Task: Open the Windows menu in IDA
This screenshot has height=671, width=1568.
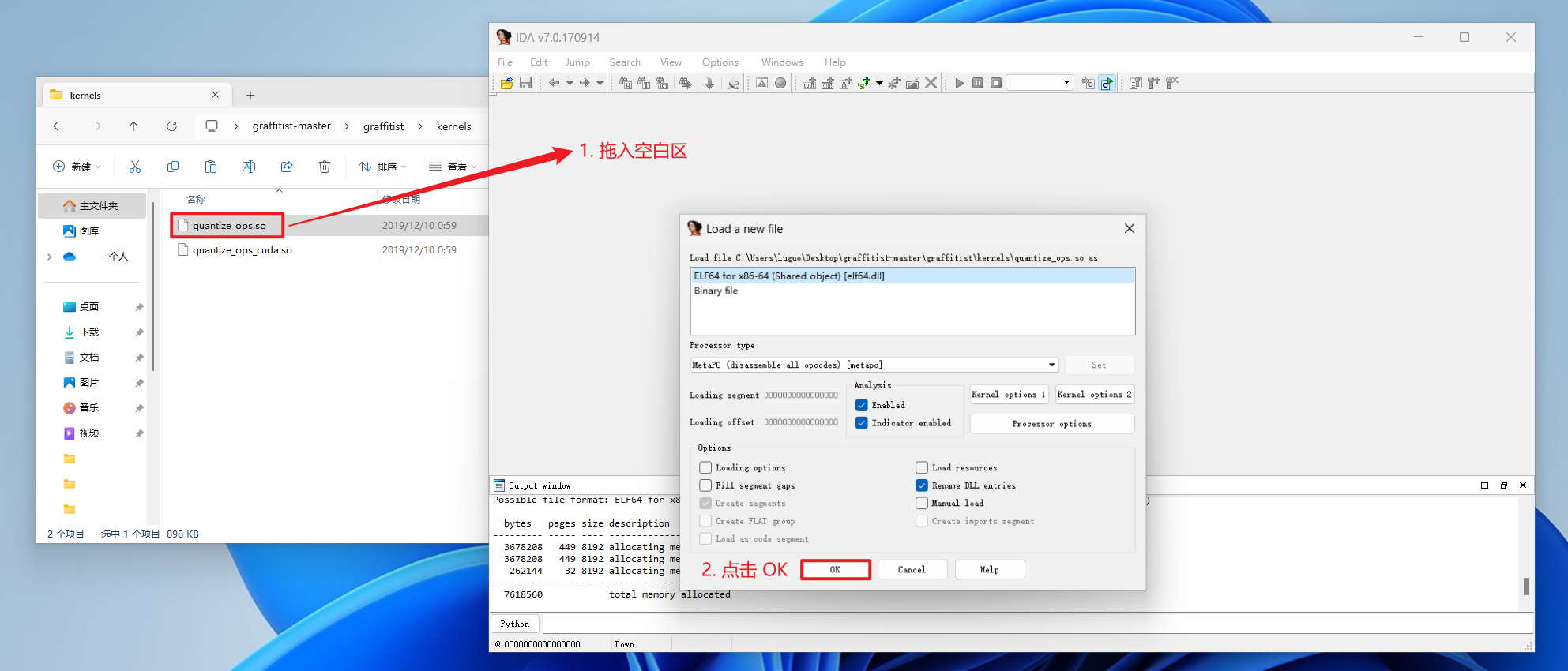Action: 782,62
